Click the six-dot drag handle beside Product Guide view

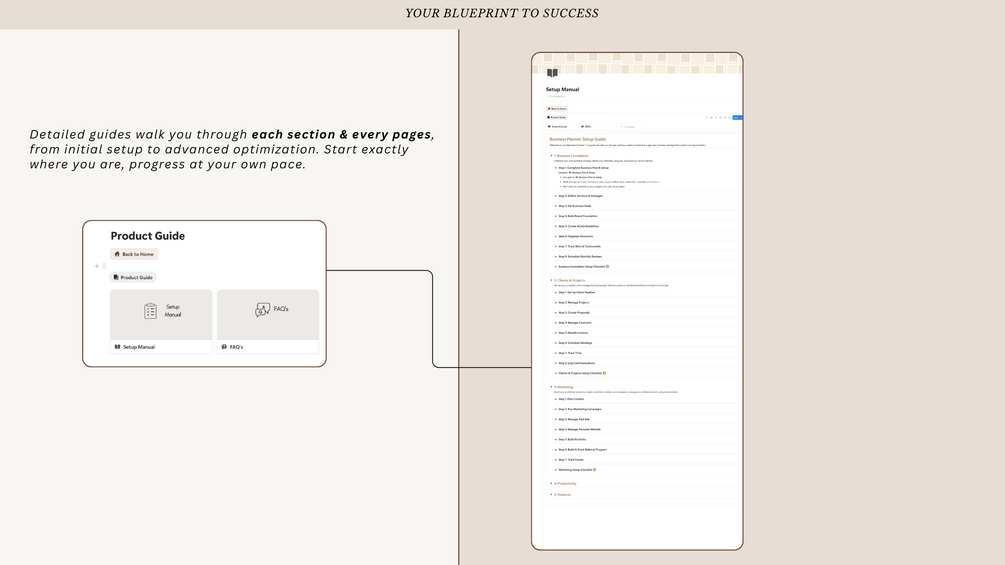tap(104, 266)
